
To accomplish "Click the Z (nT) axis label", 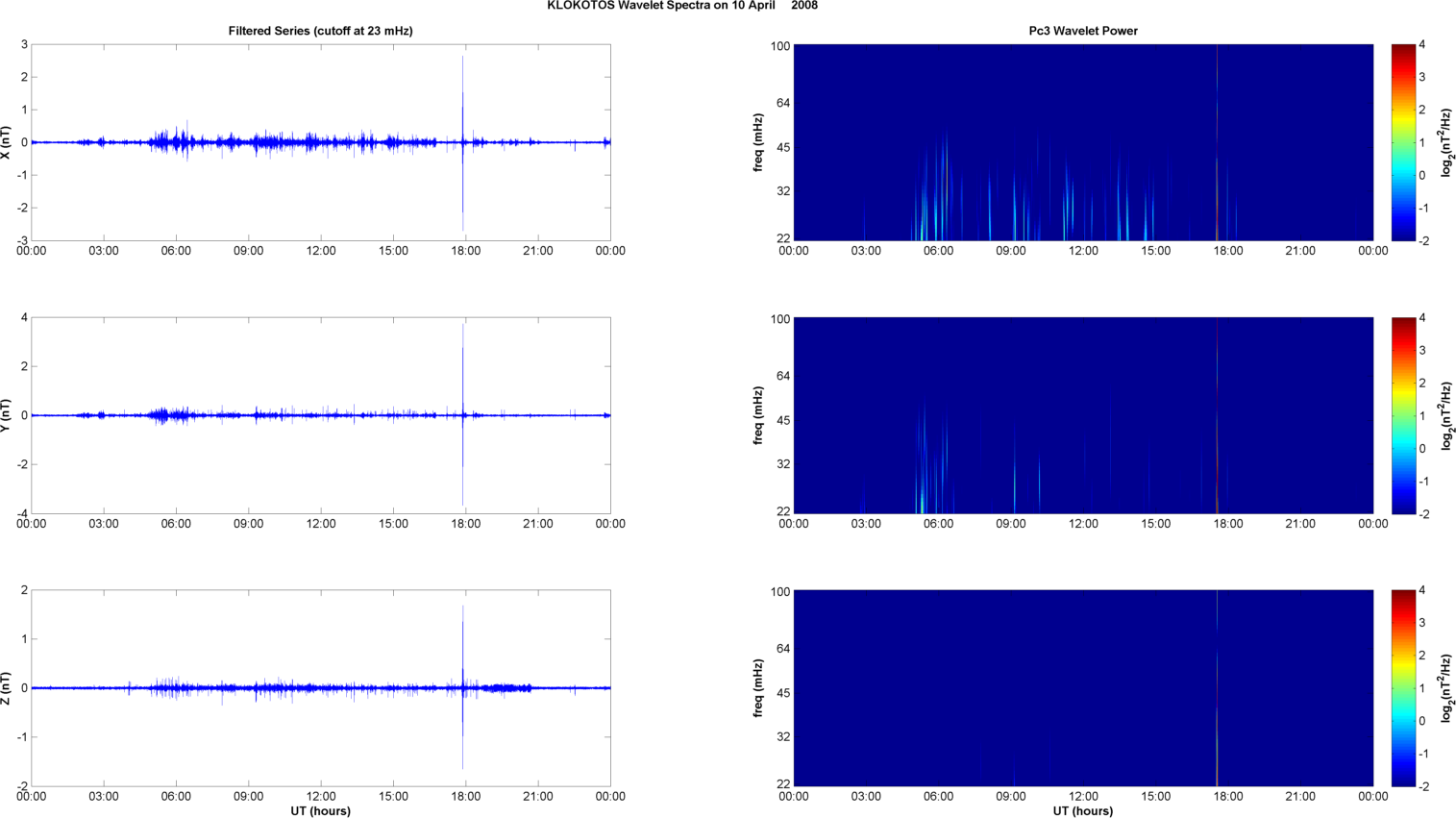I will click(x=7, y=688).
